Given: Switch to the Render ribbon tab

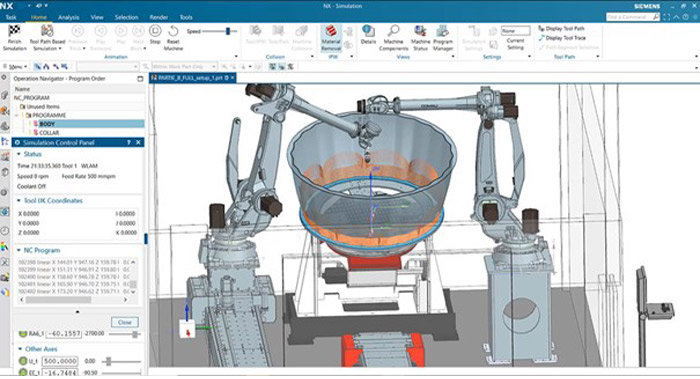Looking at the screenshot, I should point(158,17).
